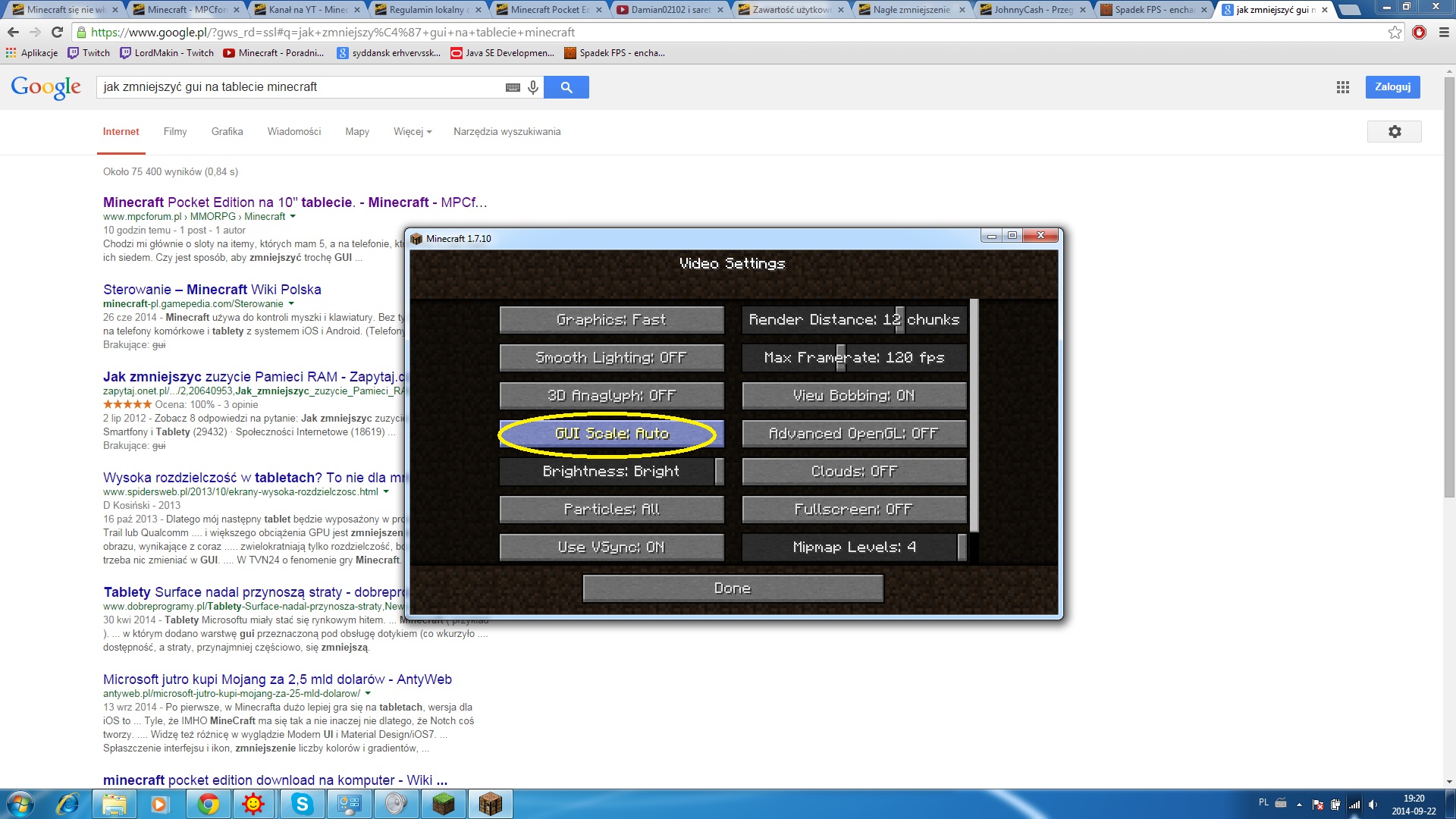Adjust the Max Framerate slider

(x=854, y=358)
